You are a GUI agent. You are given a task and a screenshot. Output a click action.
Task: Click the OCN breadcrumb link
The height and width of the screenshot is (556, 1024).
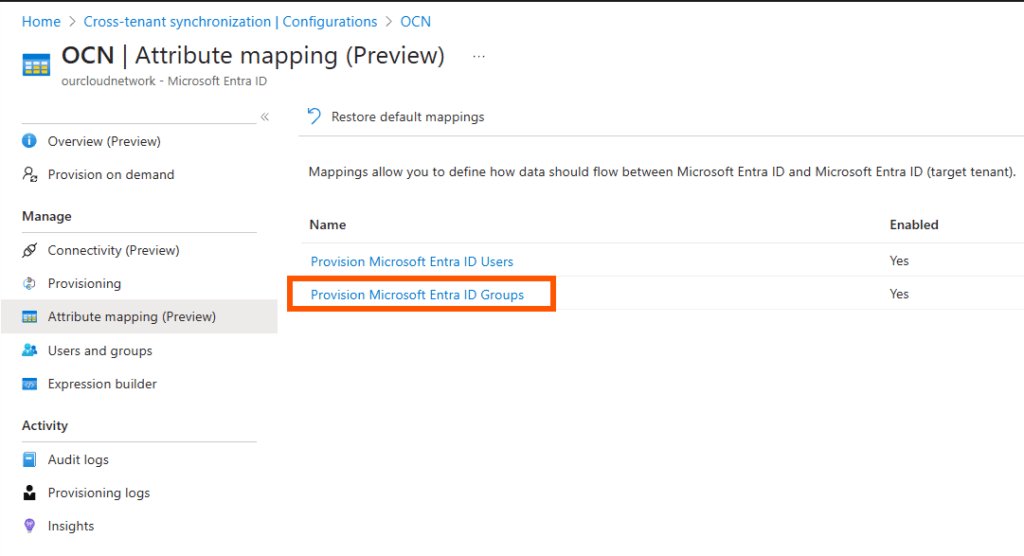(x=415, y=22)
